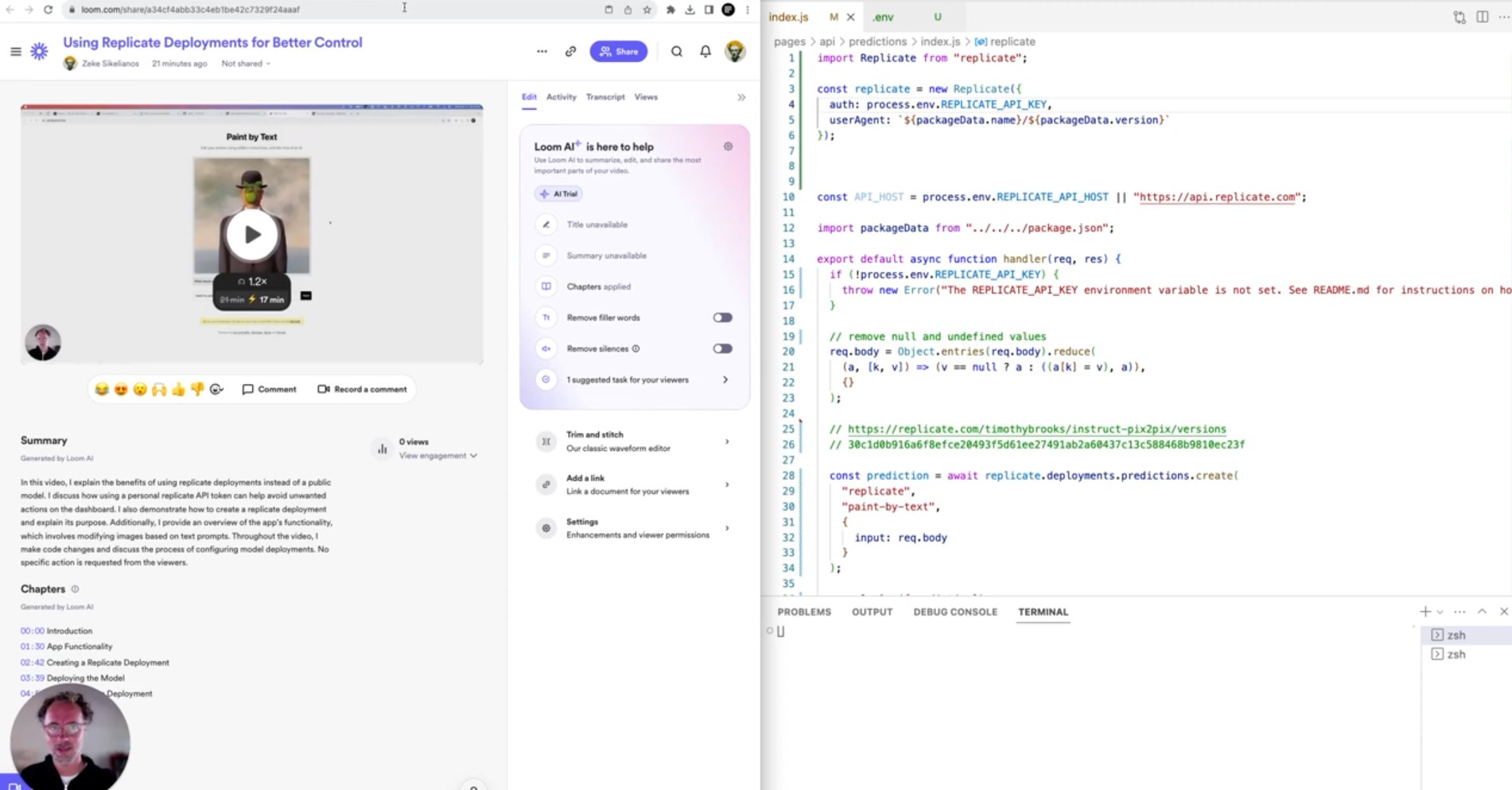Show info for Chapters section
Image resolution: width=1512 pixels, height=790 pixels.
pos(75,590)
